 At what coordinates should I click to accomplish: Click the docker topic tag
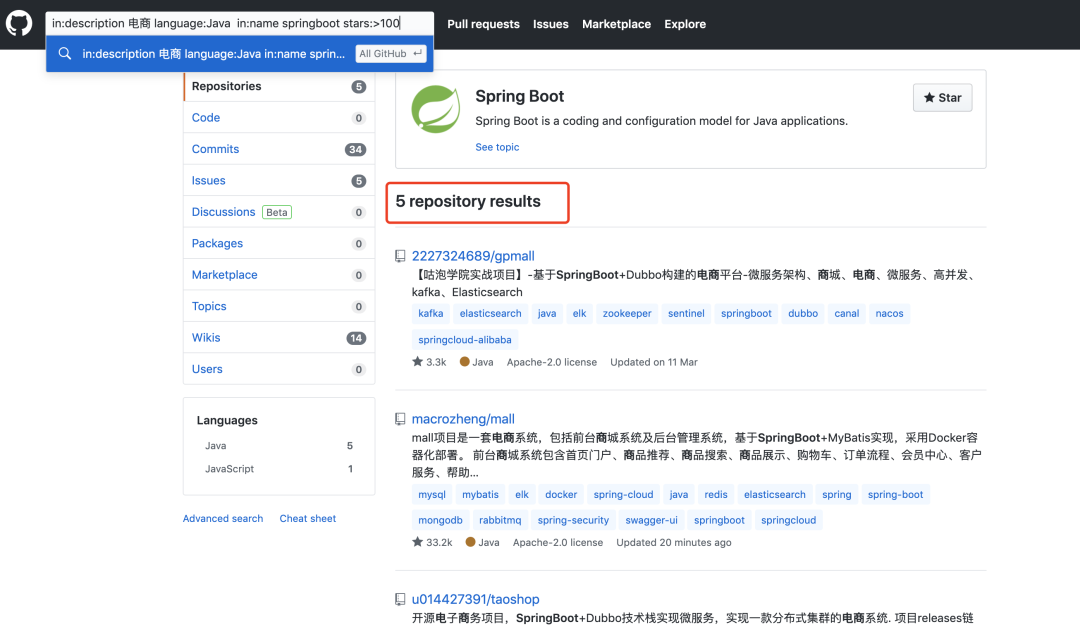pyautogui.click(x=561, y=495)
